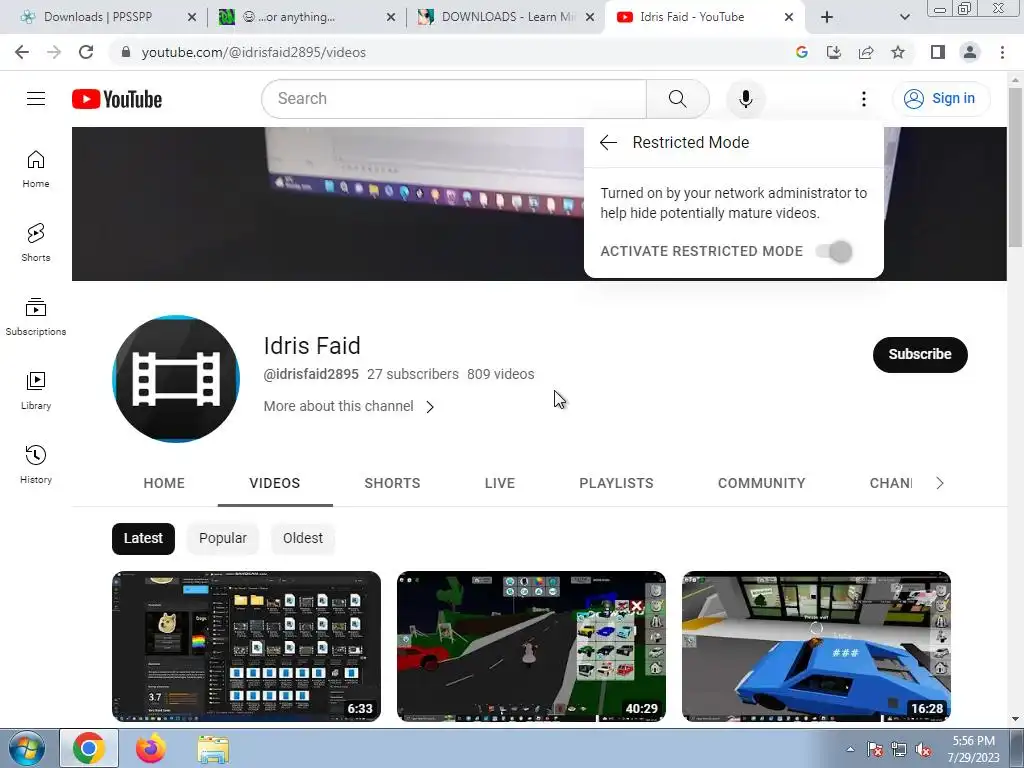The height and width of the screenshot is (768, 1024).
Task: Click the Idris Faid channel avatar
Action: pyautogui.click(x=176, y=379)
